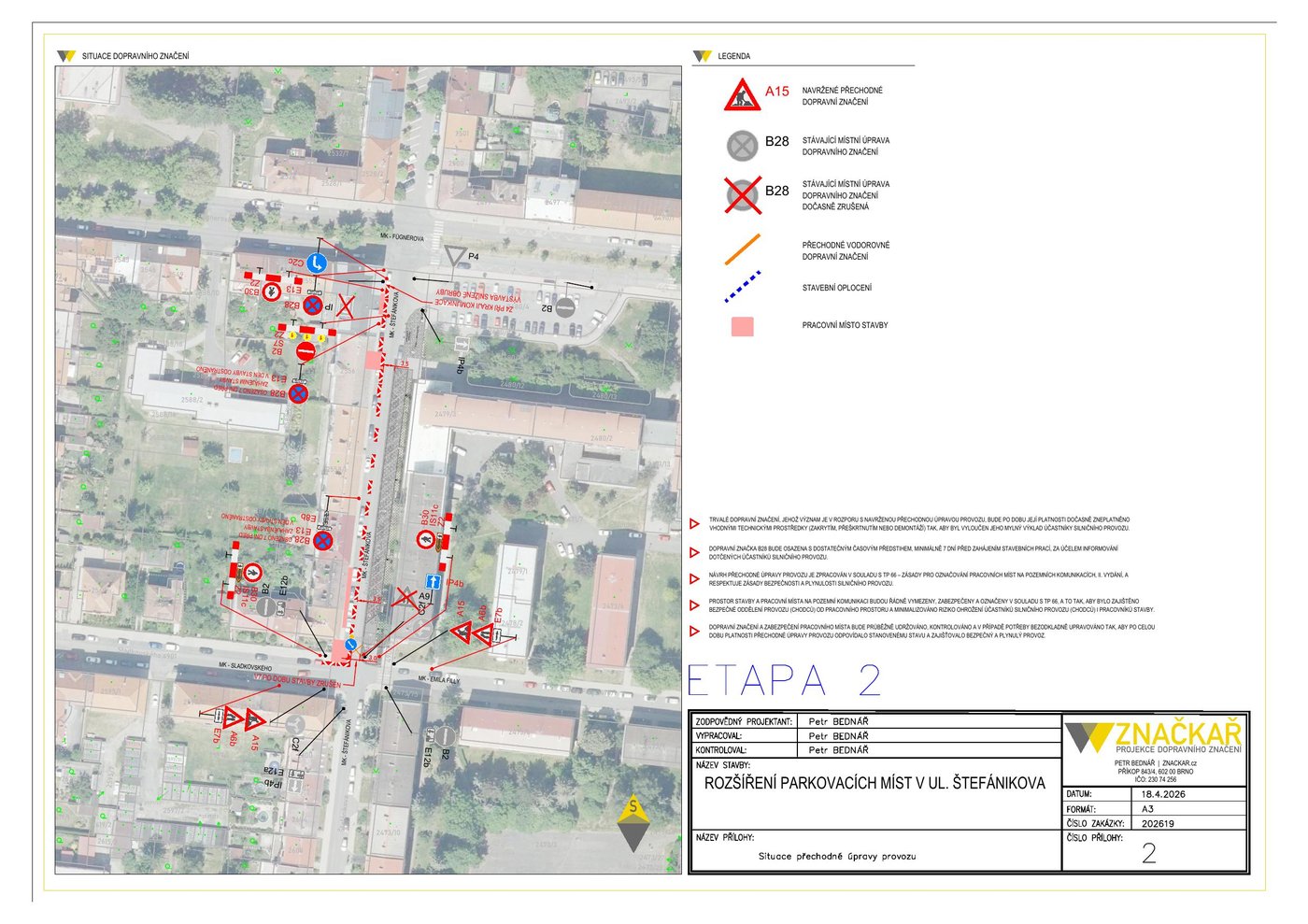
Task: Click the P4 yield triangle sign
Action: click(455, 256)
